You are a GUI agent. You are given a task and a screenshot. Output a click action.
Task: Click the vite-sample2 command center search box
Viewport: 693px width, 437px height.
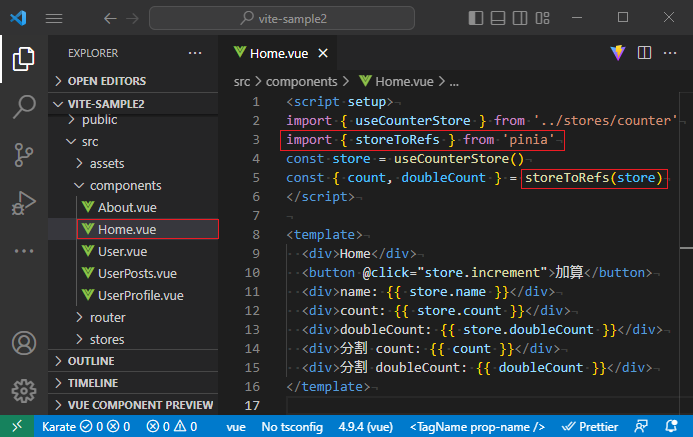click(x=282, y=18)
